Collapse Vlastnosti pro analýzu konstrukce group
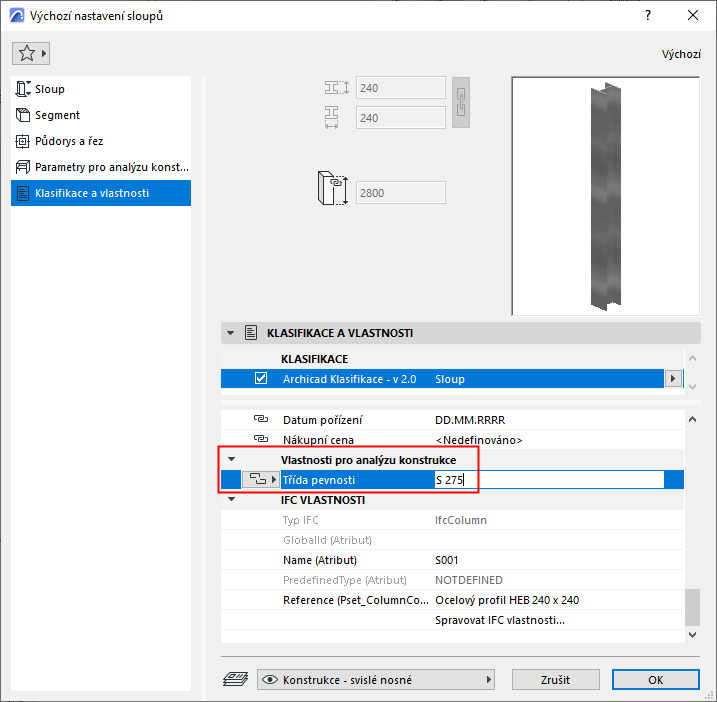 point(232,459)
